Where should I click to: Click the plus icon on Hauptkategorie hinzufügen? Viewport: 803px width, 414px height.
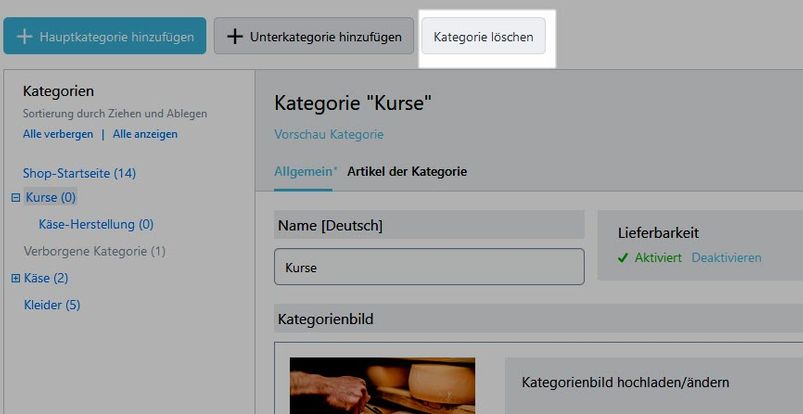[x=25, y=37]
